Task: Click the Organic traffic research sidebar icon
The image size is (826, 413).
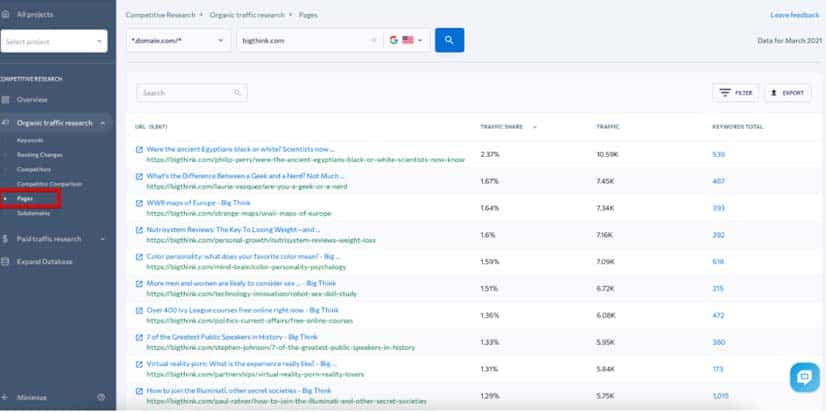Action: coord(6,123)
